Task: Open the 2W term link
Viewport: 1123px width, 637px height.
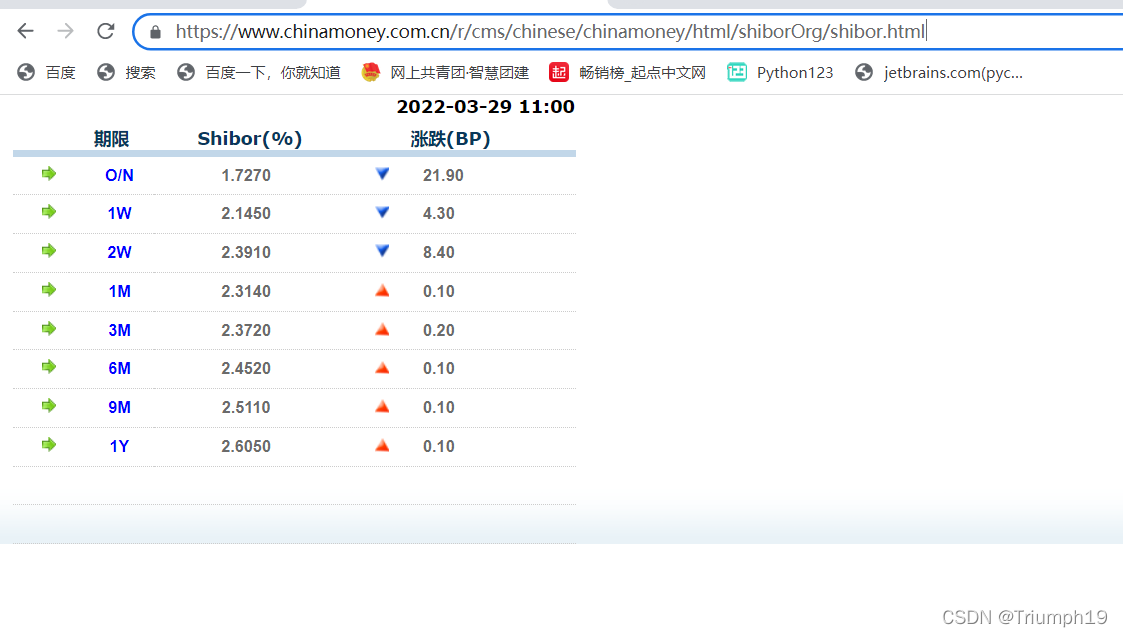Action: (x=119, y=252)
